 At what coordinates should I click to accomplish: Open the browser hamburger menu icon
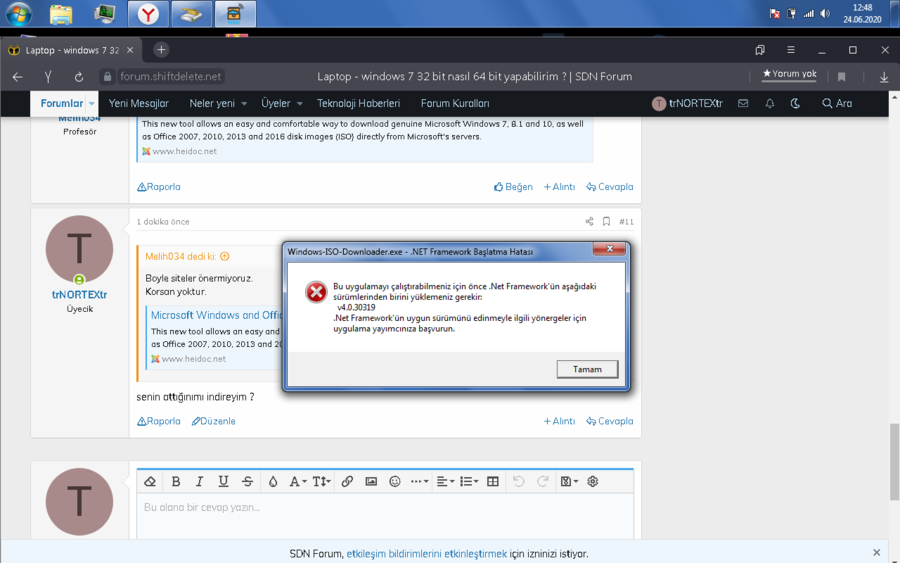(x=790, y=50)
